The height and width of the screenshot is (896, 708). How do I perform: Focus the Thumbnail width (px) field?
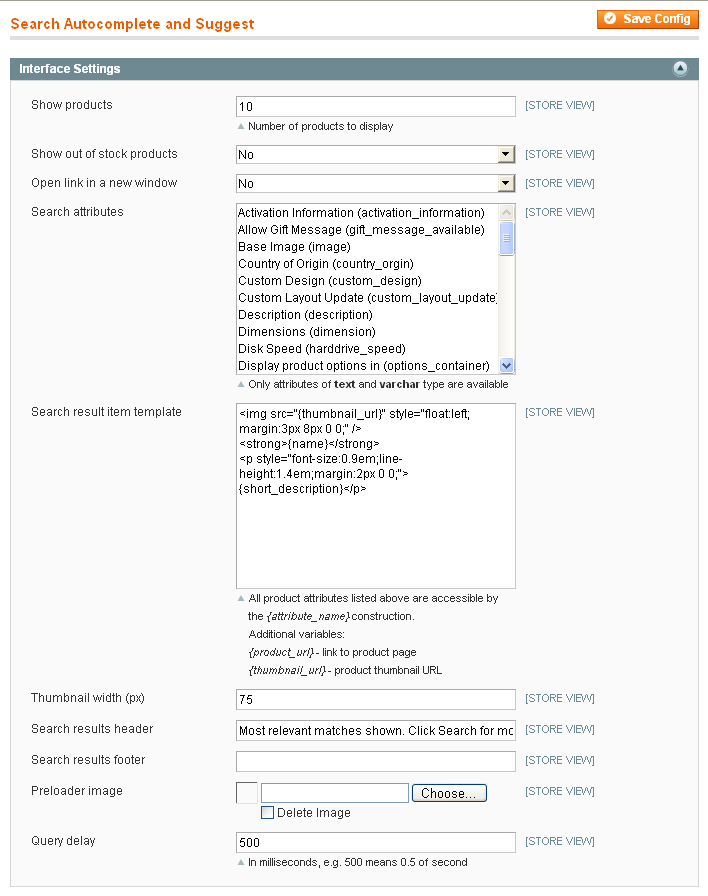[375, 699]
